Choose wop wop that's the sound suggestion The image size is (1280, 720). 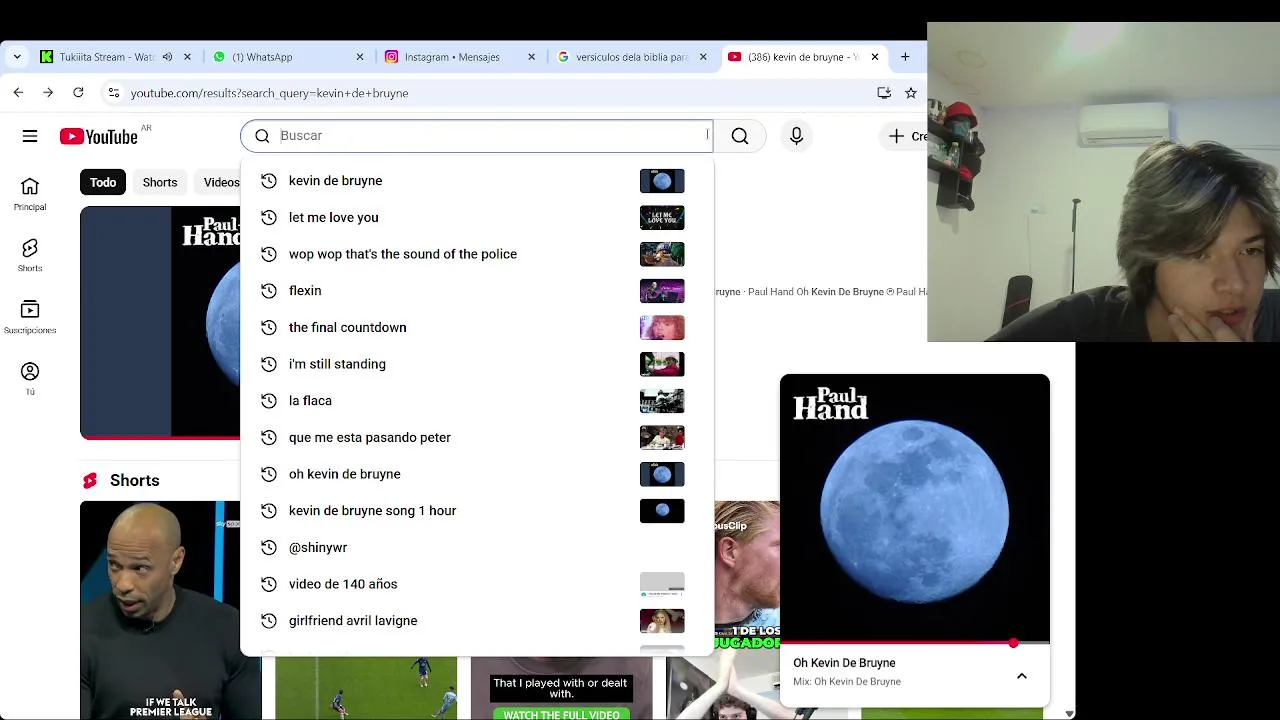[x=476, y=254]
